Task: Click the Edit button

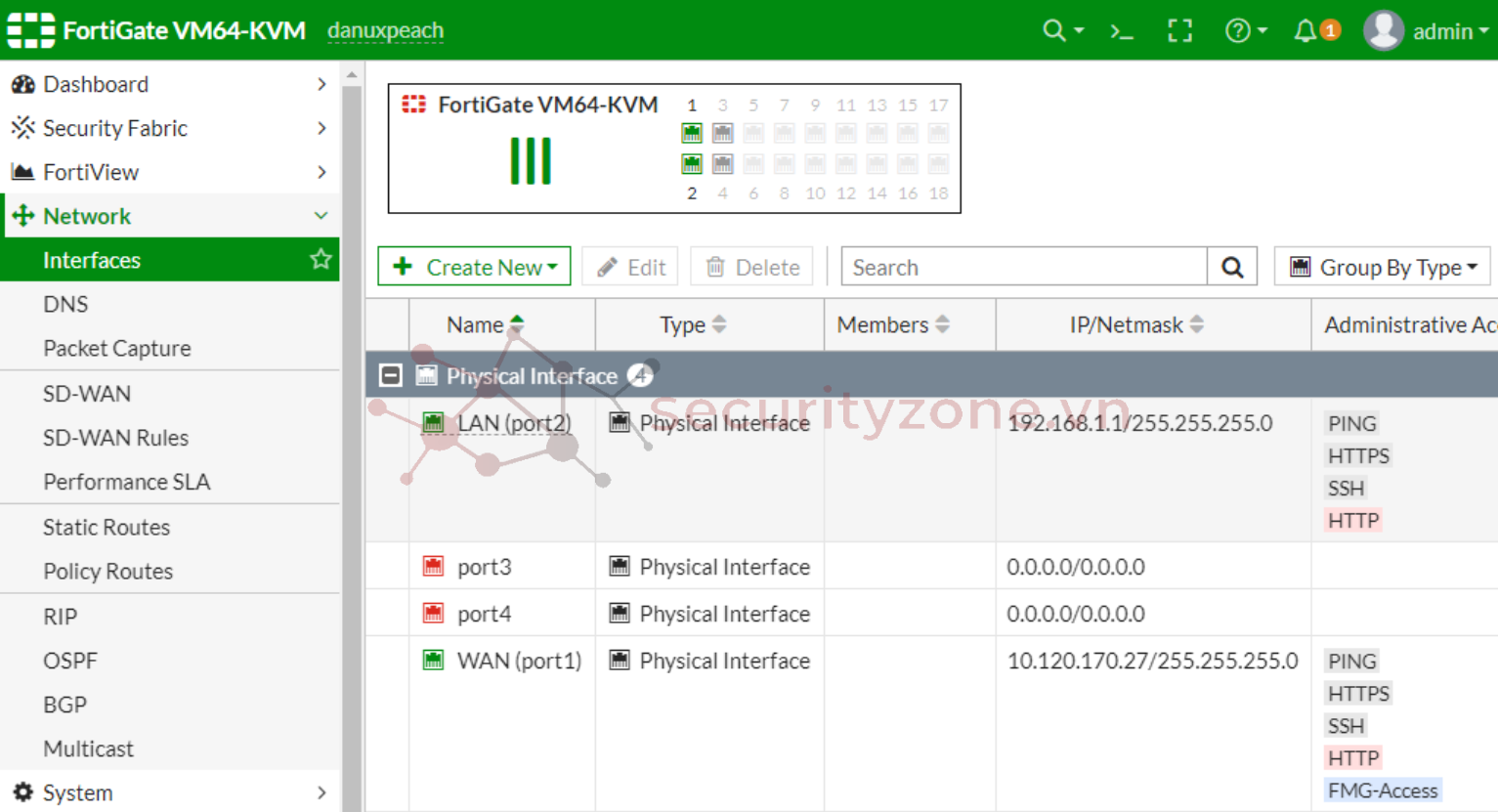Action: pyautogui.click(x=631, y=267)
